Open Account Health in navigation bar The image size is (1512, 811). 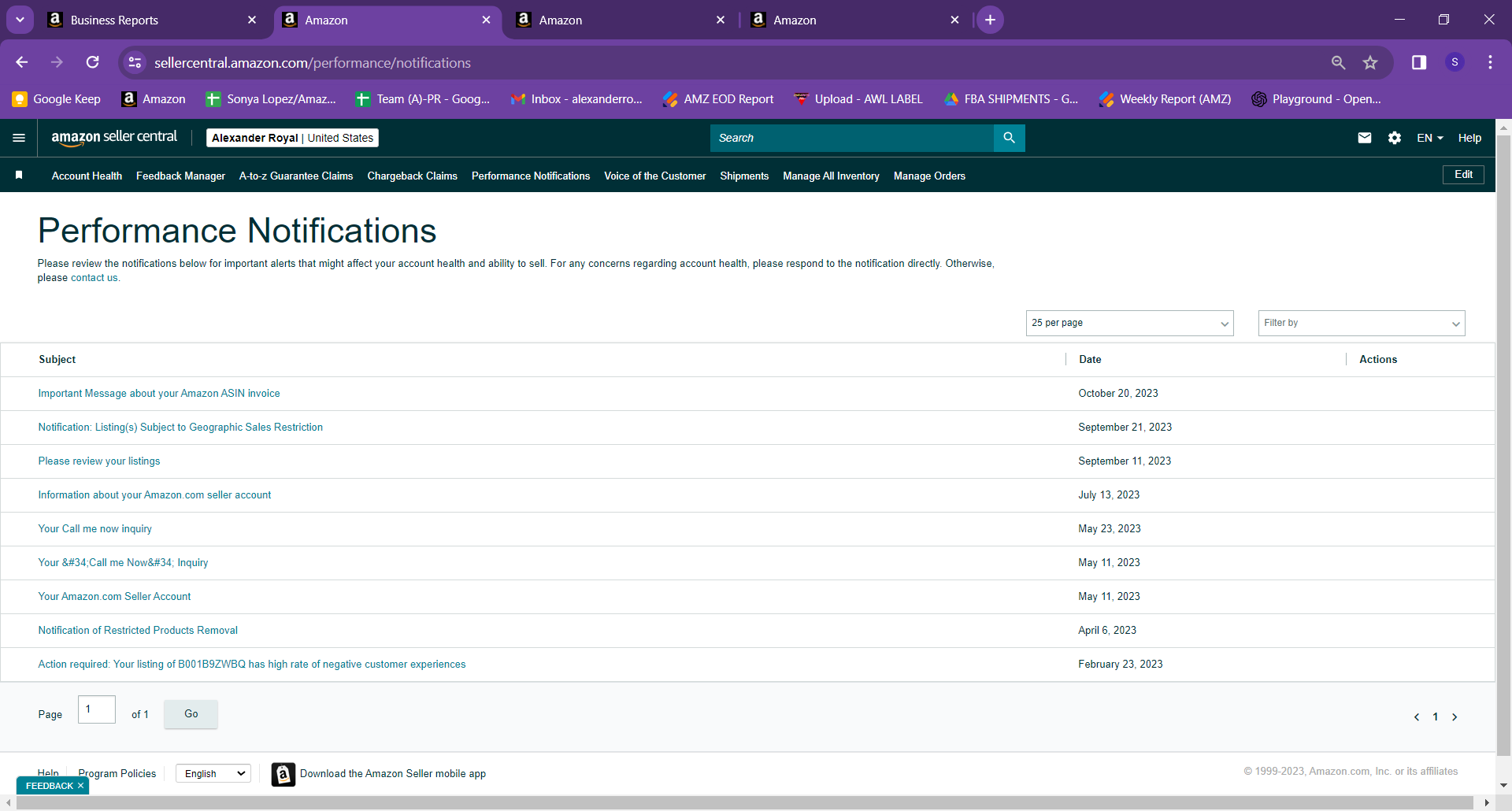click(87, 176)
